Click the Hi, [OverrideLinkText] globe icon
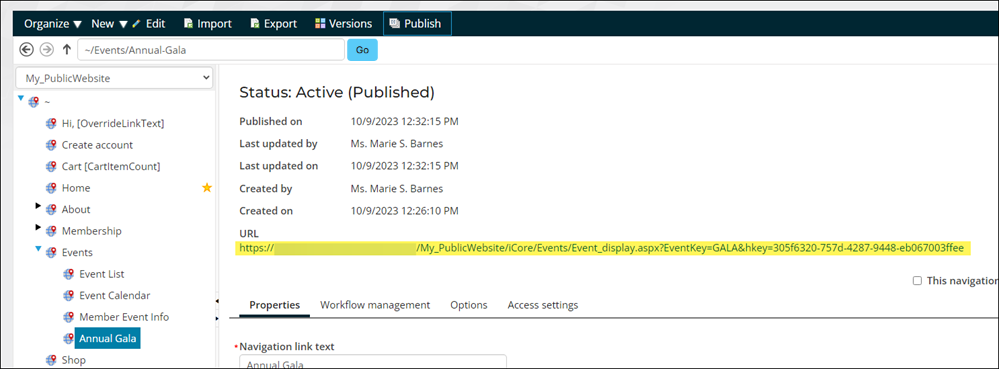 pos(51,124)
